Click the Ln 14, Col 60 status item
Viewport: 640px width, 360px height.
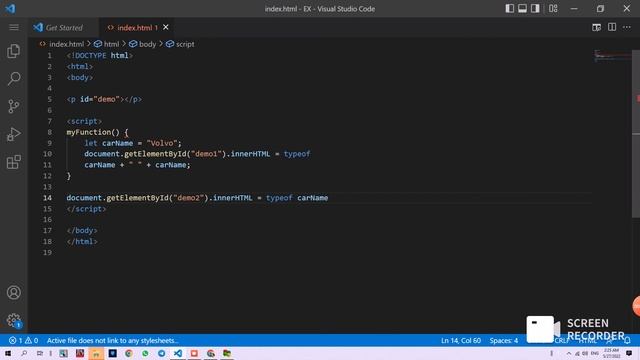pos(461,340)
